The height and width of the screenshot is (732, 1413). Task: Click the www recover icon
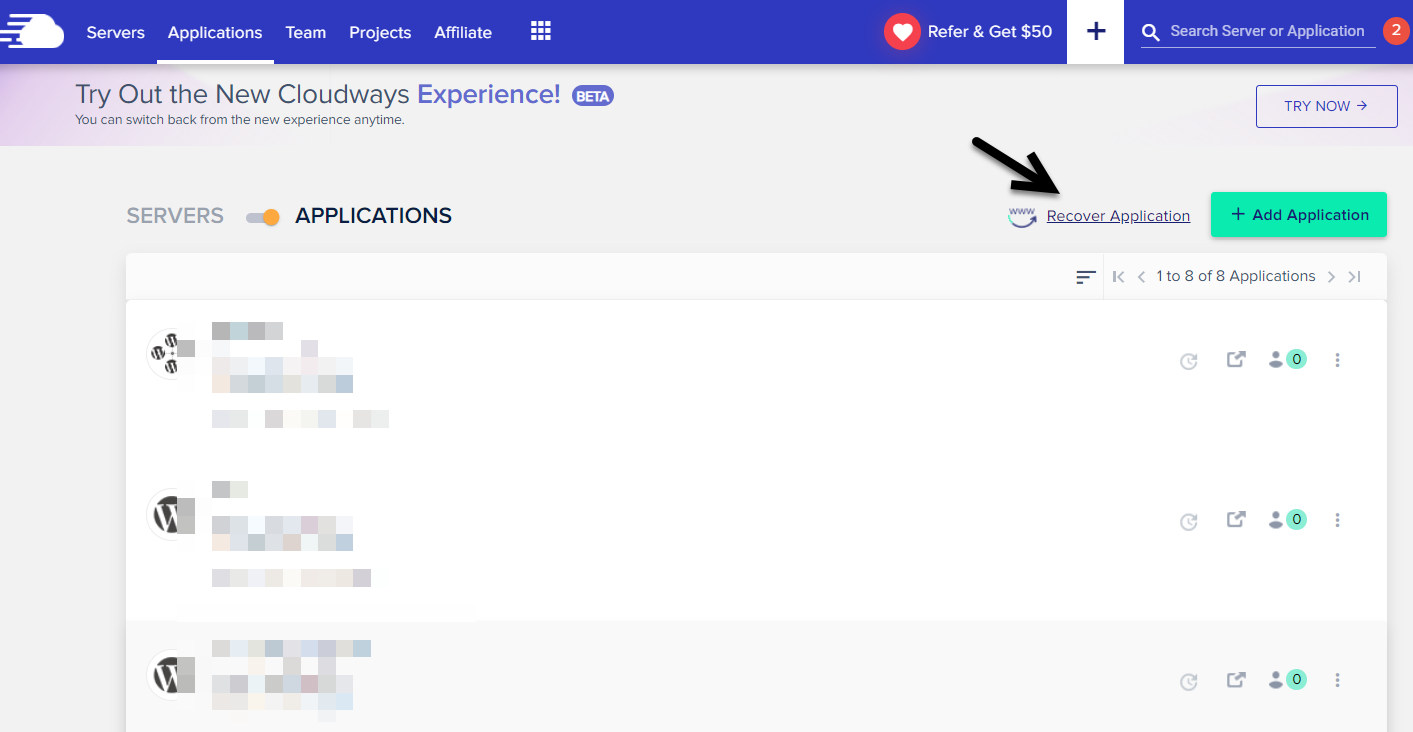pos(1022,216)
